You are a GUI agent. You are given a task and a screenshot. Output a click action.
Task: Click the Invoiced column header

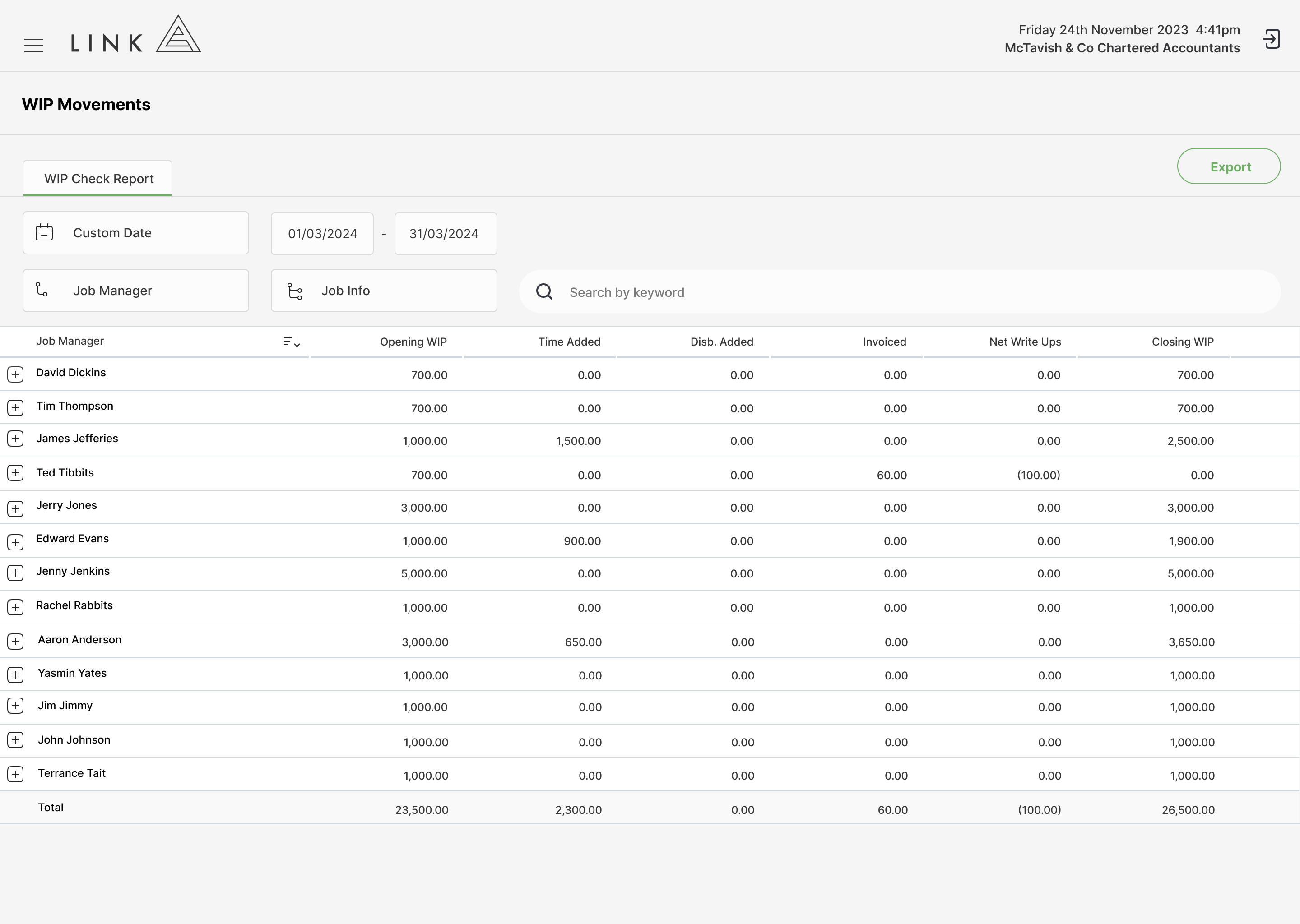point(885,342)
